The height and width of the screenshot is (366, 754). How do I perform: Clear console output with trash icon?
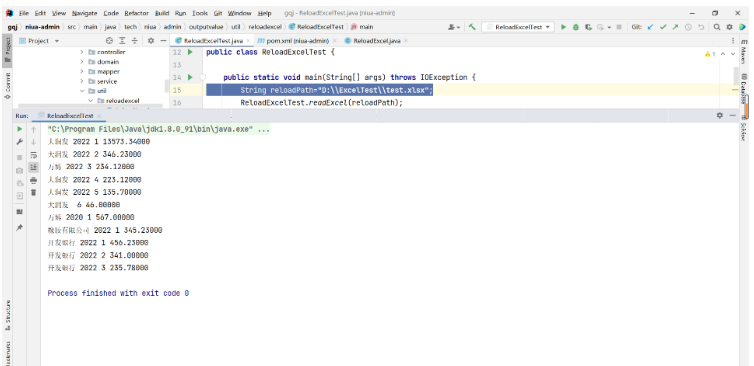(x=33, y=192)
